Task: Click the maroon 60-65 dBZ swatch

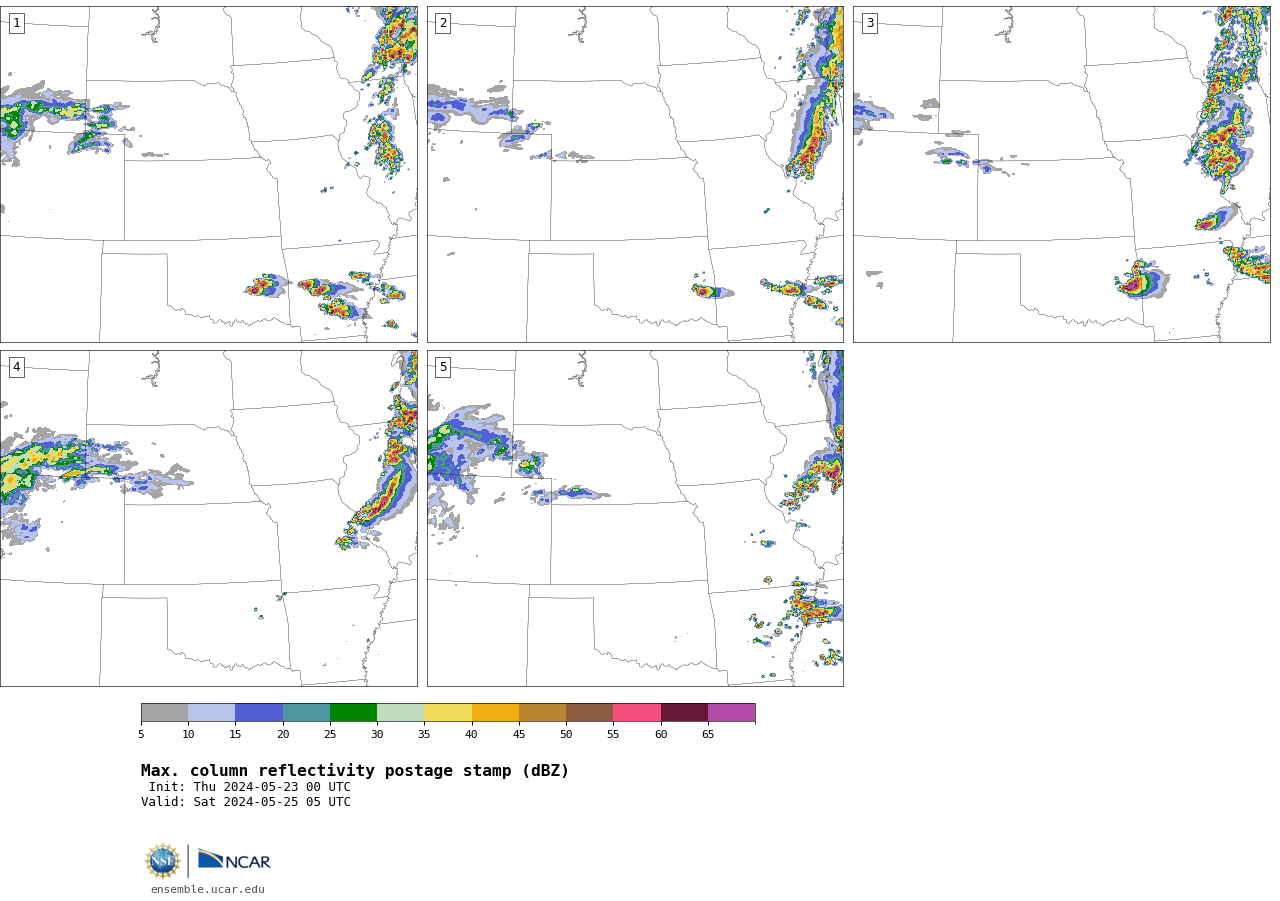Action: pyautogui.click(x=684, y=713)
